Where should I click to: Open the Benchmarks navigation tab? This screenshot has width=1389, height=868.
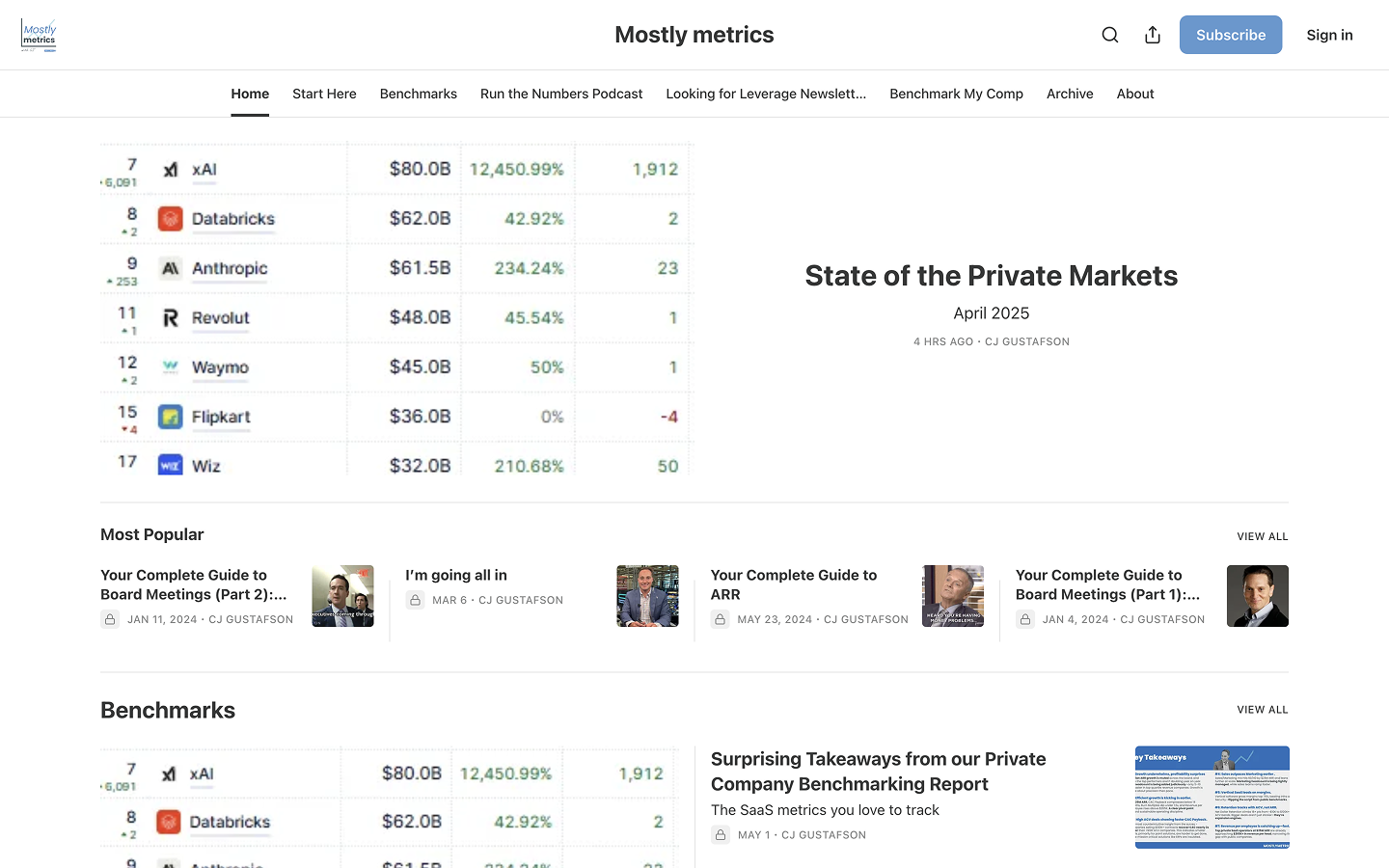coord(419,94)
